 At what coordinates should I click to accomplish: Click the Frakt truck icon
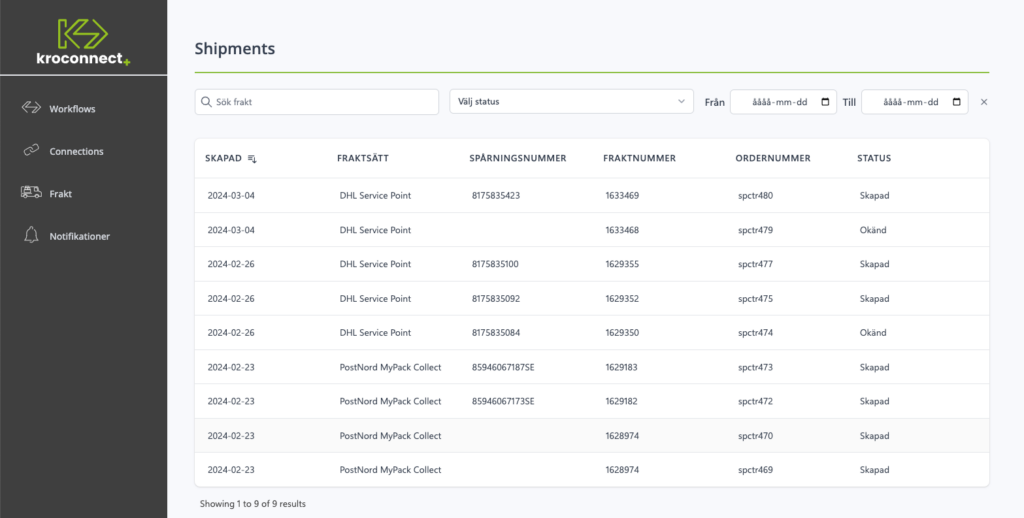[x=31, y=193]
